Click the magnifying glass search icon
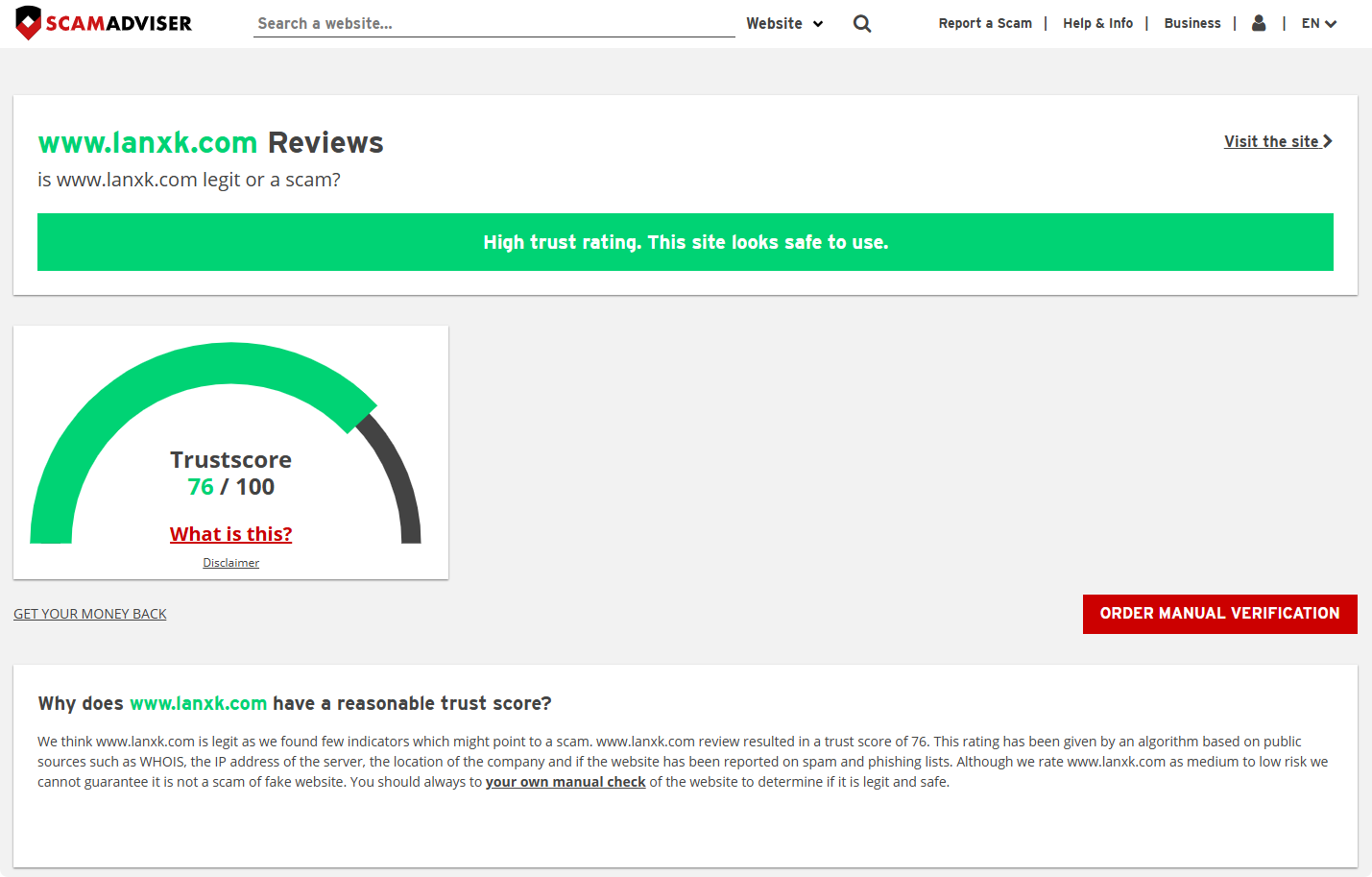Screen dimensions: 1372x877 tap(862, 24)
